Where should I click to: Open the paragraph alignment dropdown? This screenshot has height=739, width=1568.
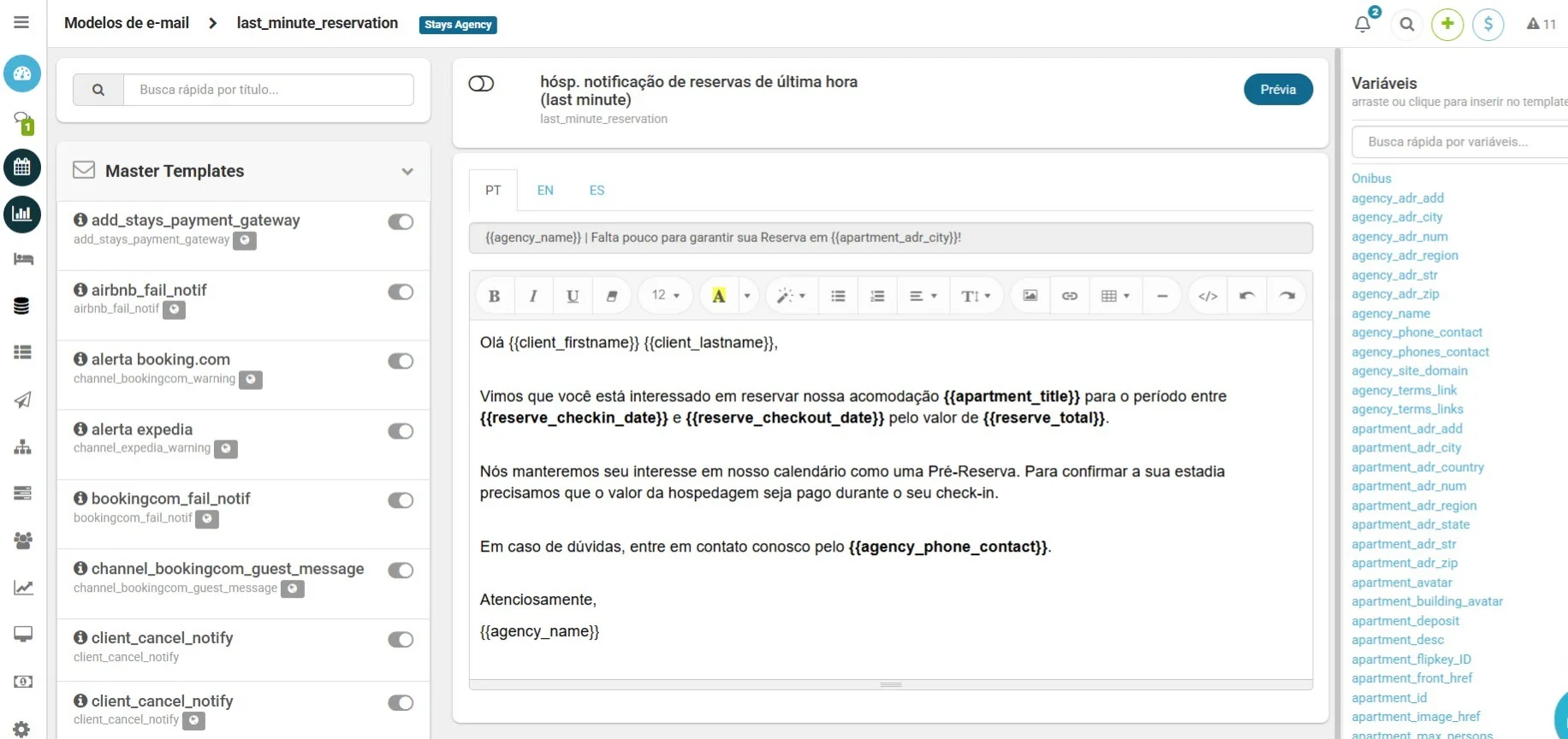923,296
